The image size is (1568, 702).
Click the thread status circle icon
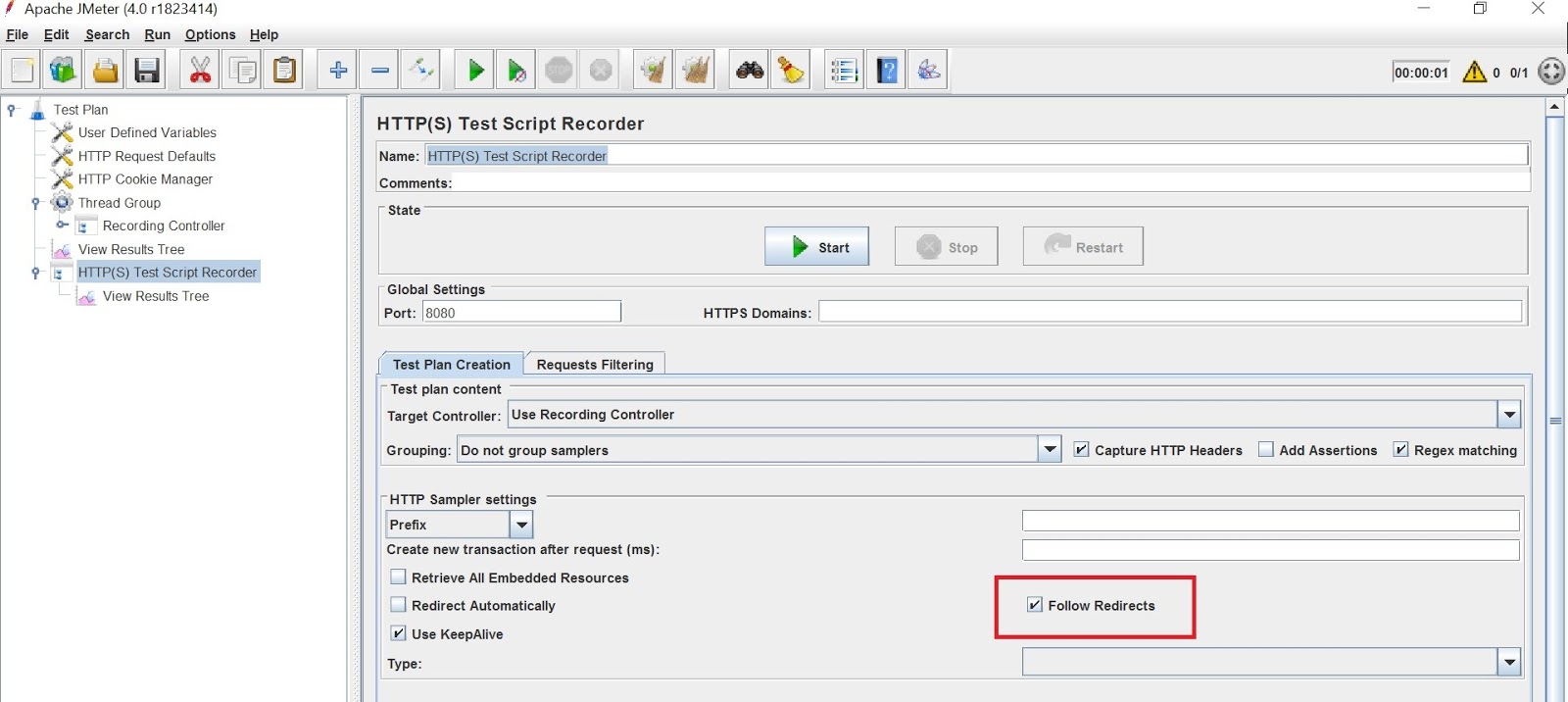point(1550,72)
